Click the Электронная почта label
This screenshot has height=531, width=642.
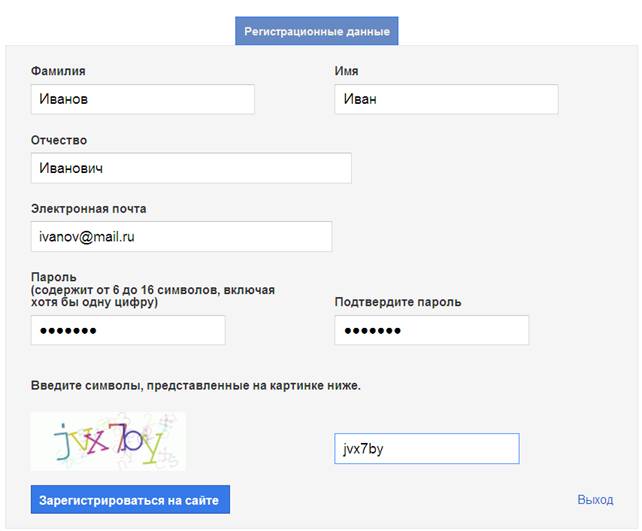tap(88, 208)
